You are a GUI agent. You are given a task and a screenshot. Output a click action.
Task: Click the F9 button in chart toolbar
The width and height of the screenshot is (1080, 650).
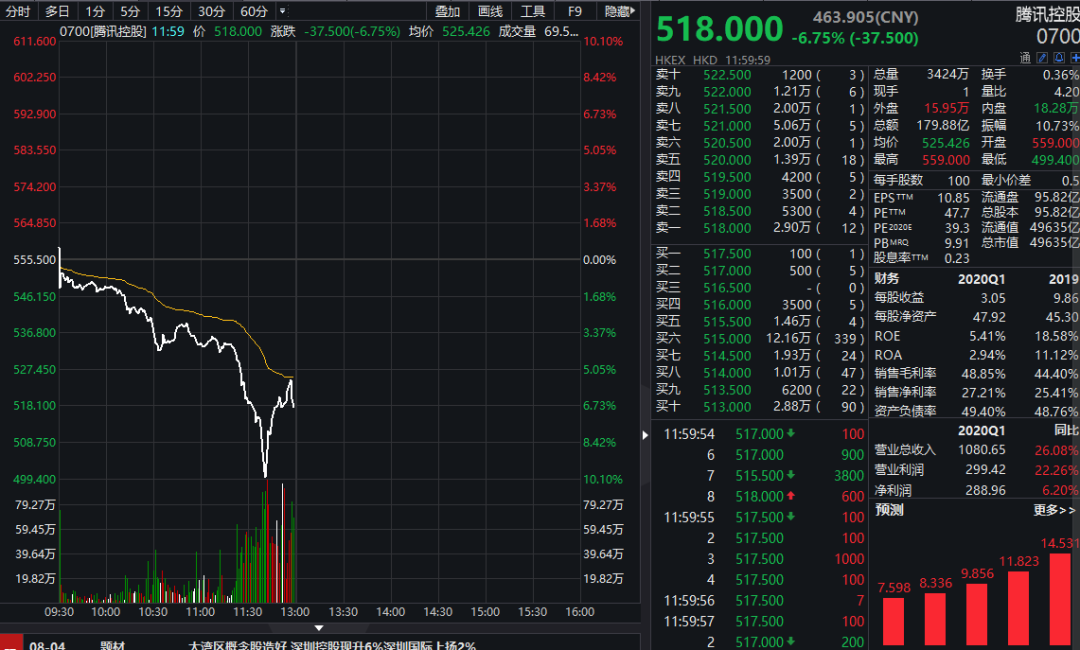pos(575,12)
